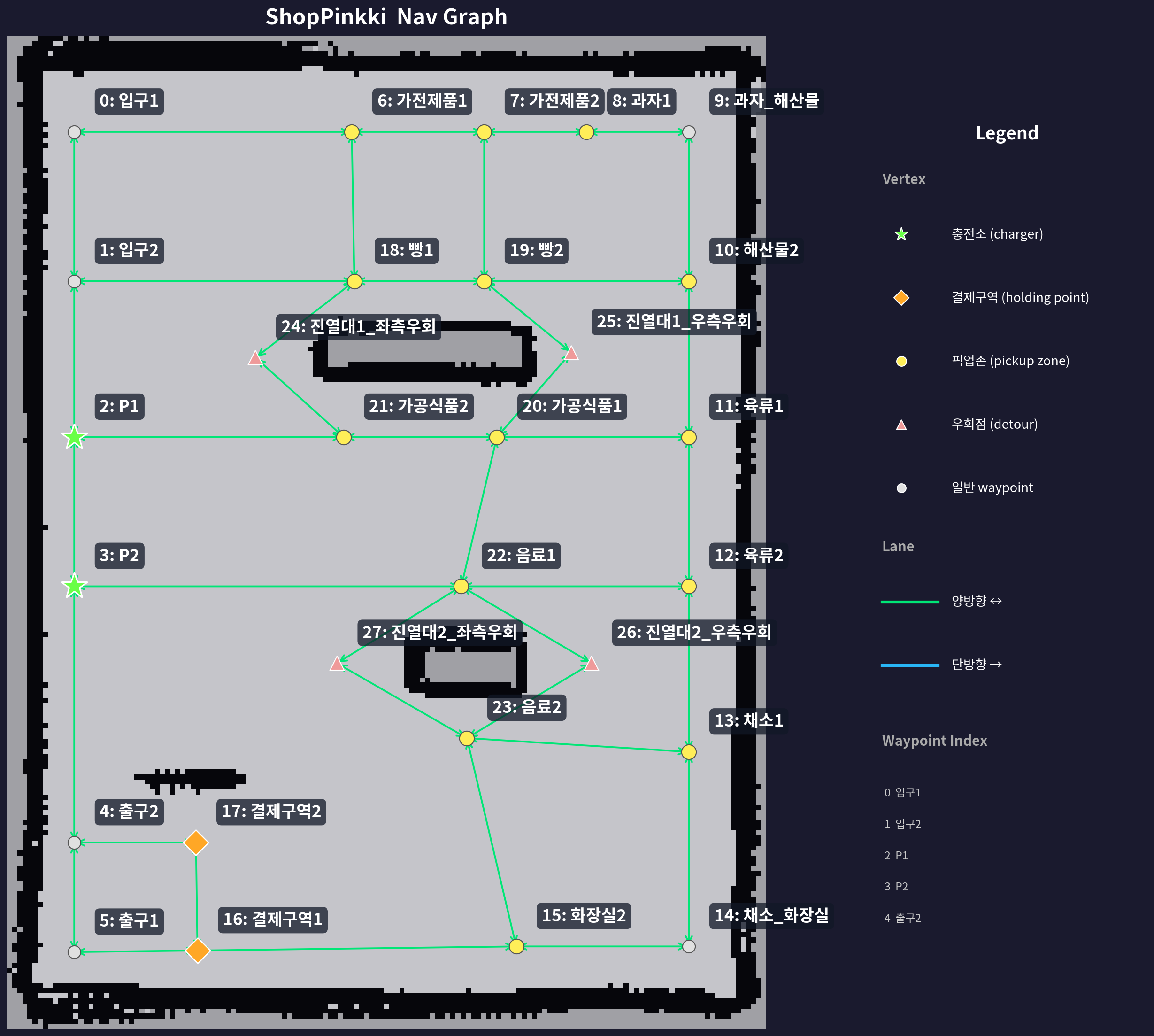Viewport: 1154px width, 1036px height.
Task: Click the green 양방향 lane line sample
Action: point(910,602)
